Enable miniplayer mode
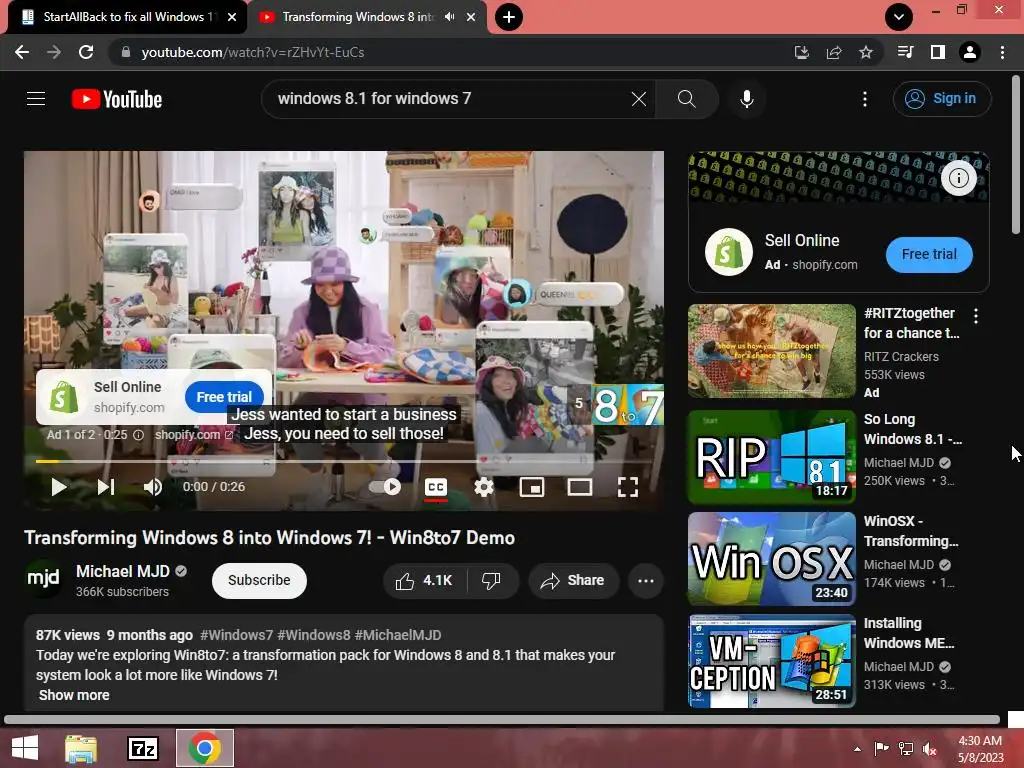Image resolution: width=1024 pixels, height=768 pixels. [x=532, y=487]
